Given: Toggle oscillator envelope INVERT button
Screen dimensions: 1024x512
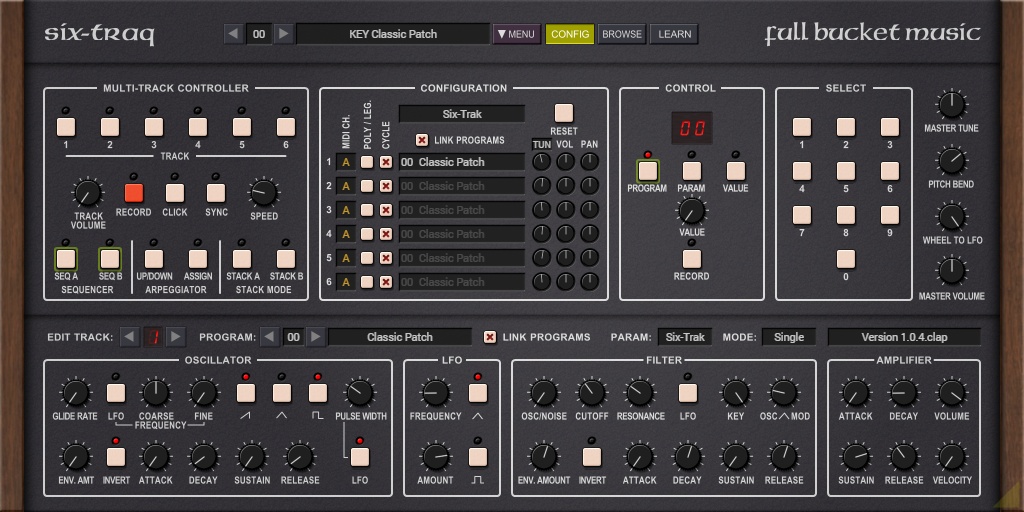Looking at the screenshot, I should [x=116, y=457].
